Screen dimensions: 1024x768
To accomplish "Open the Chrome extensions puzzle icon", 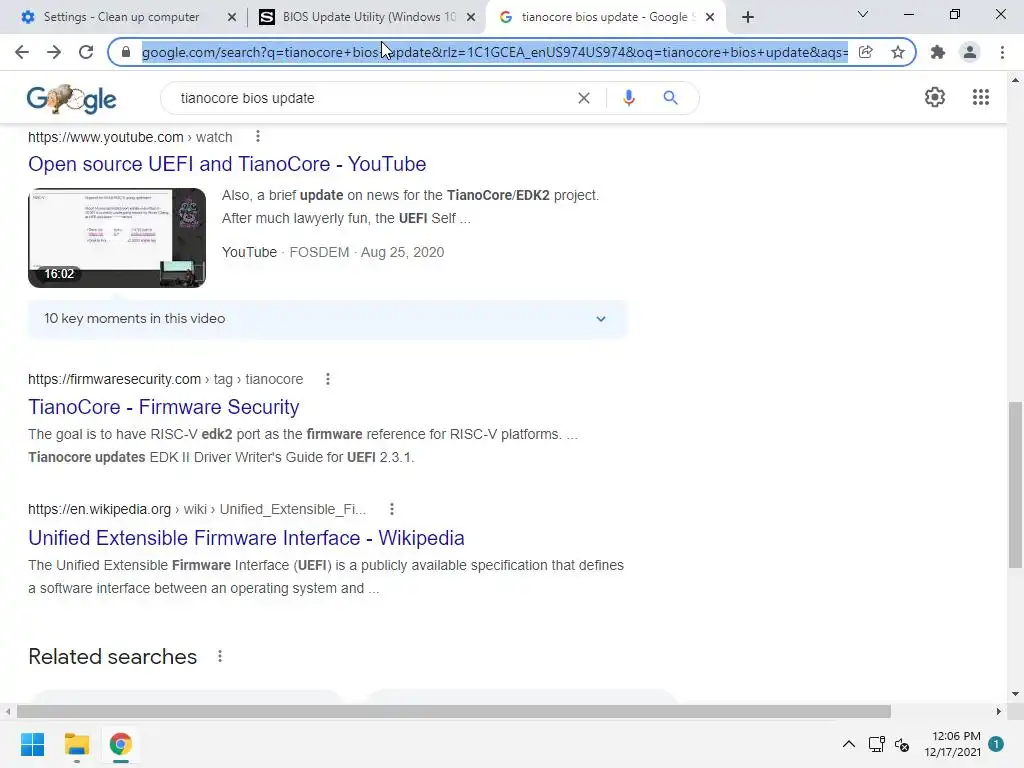I will [938, 52].
